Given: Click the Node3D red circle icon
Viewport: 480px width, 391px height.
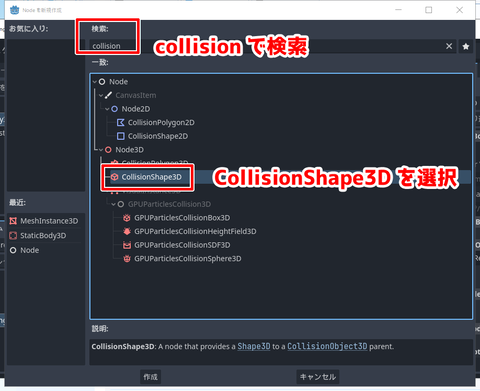Looking at the screenshot, I should tap(108, 150).
